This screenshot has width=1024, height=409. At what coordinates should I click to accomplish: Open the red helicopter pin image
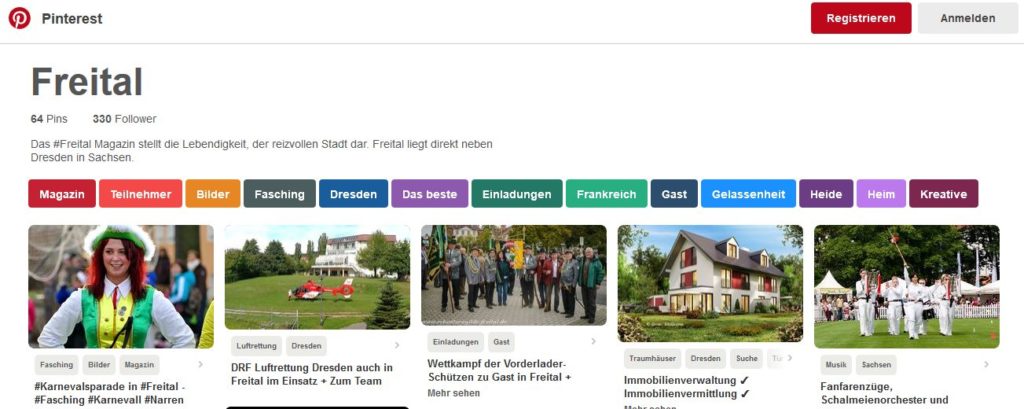[x=317, y=277]
